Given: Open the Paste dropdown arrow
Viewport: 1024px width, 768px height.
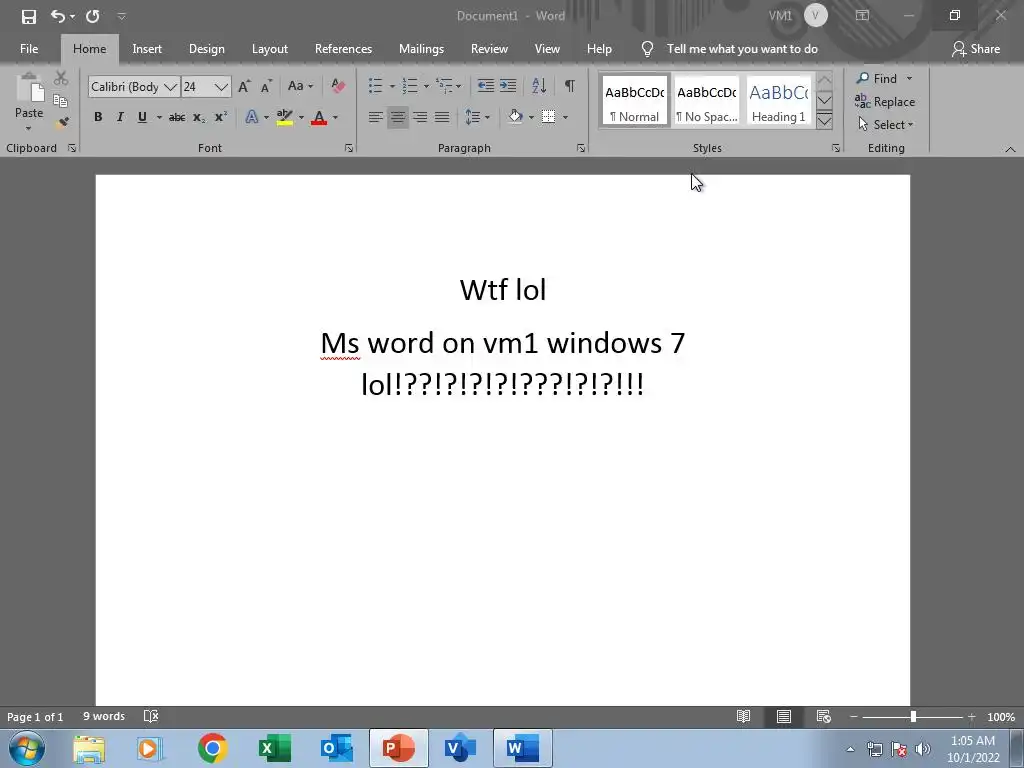Looking at the screenshot, I should click(x=29, y=128).
